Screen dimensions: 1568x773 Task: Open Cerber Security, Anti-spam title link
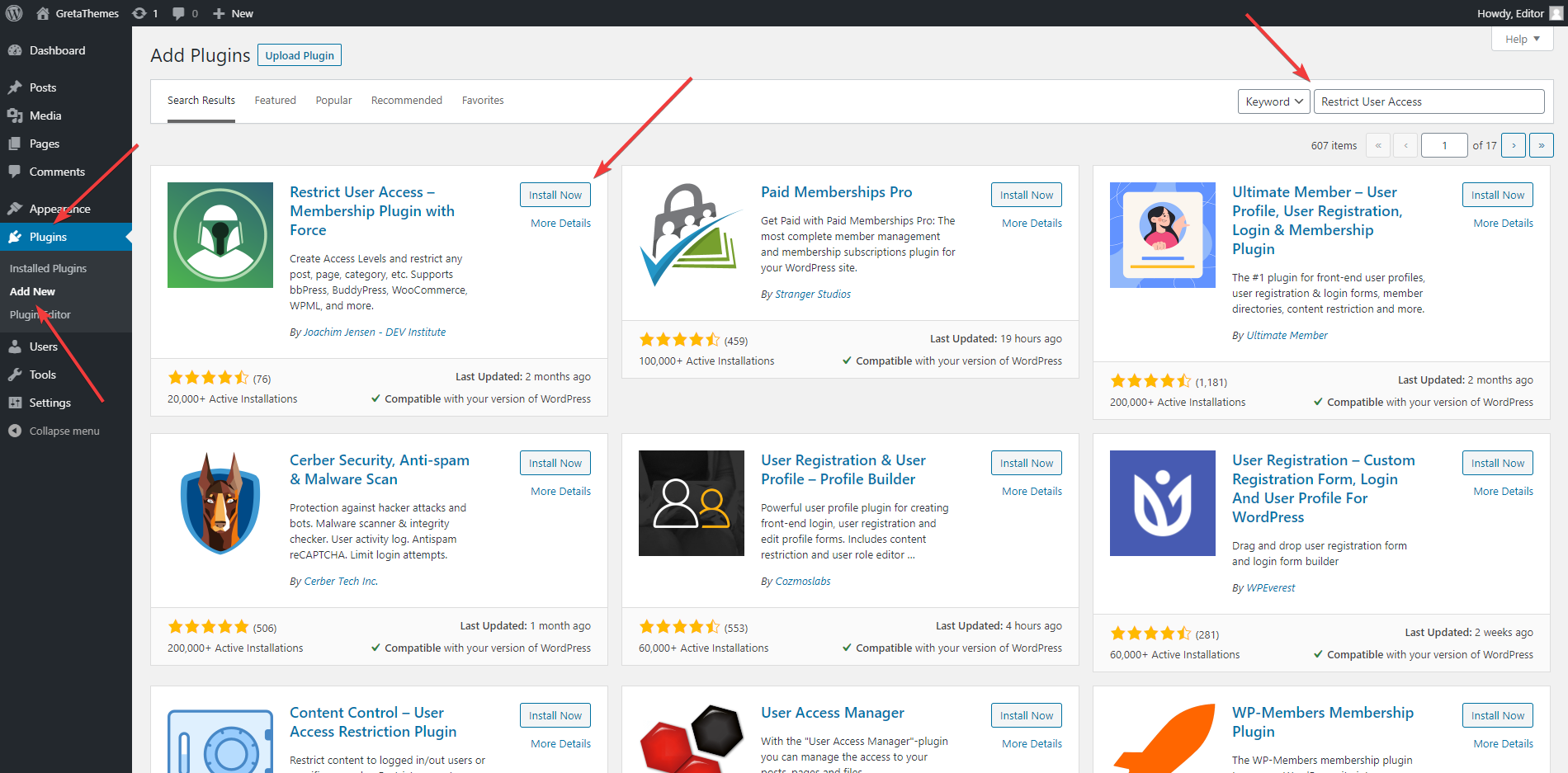[380, 469]
